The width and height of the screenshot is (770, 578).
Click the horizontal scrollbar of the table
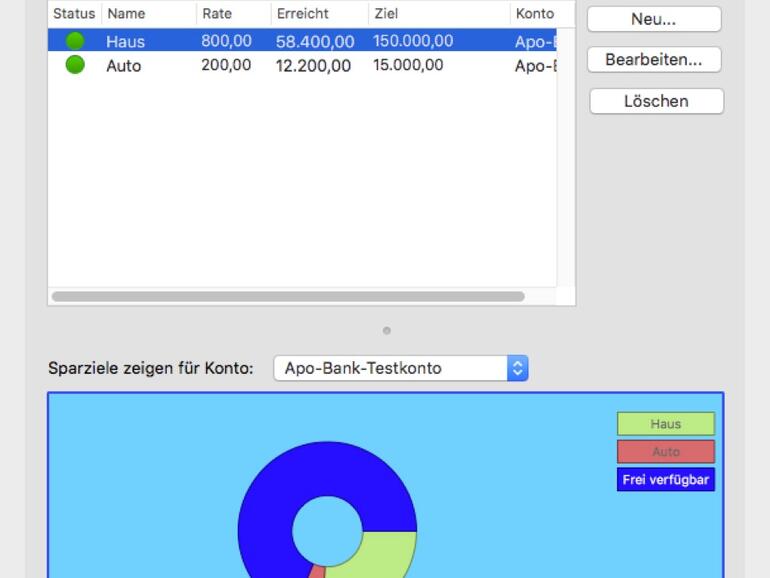pyautogui.click(x=288, y=297)
